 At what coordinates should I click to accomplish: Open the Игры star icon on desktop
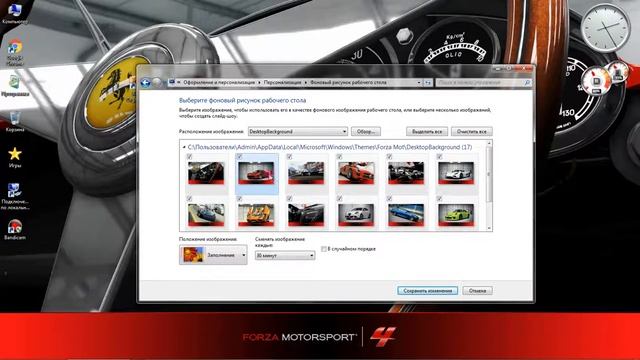[x=15, y=157]
